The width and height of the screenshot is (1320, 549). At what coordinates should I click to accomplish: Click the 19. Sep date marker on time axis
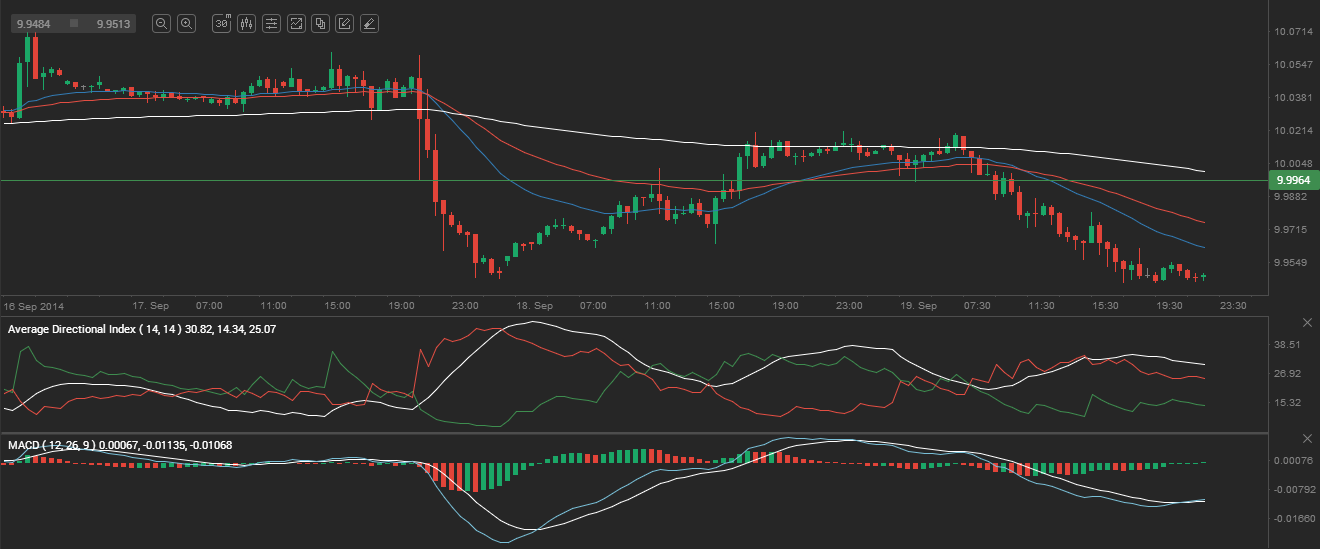coord(919,305)
